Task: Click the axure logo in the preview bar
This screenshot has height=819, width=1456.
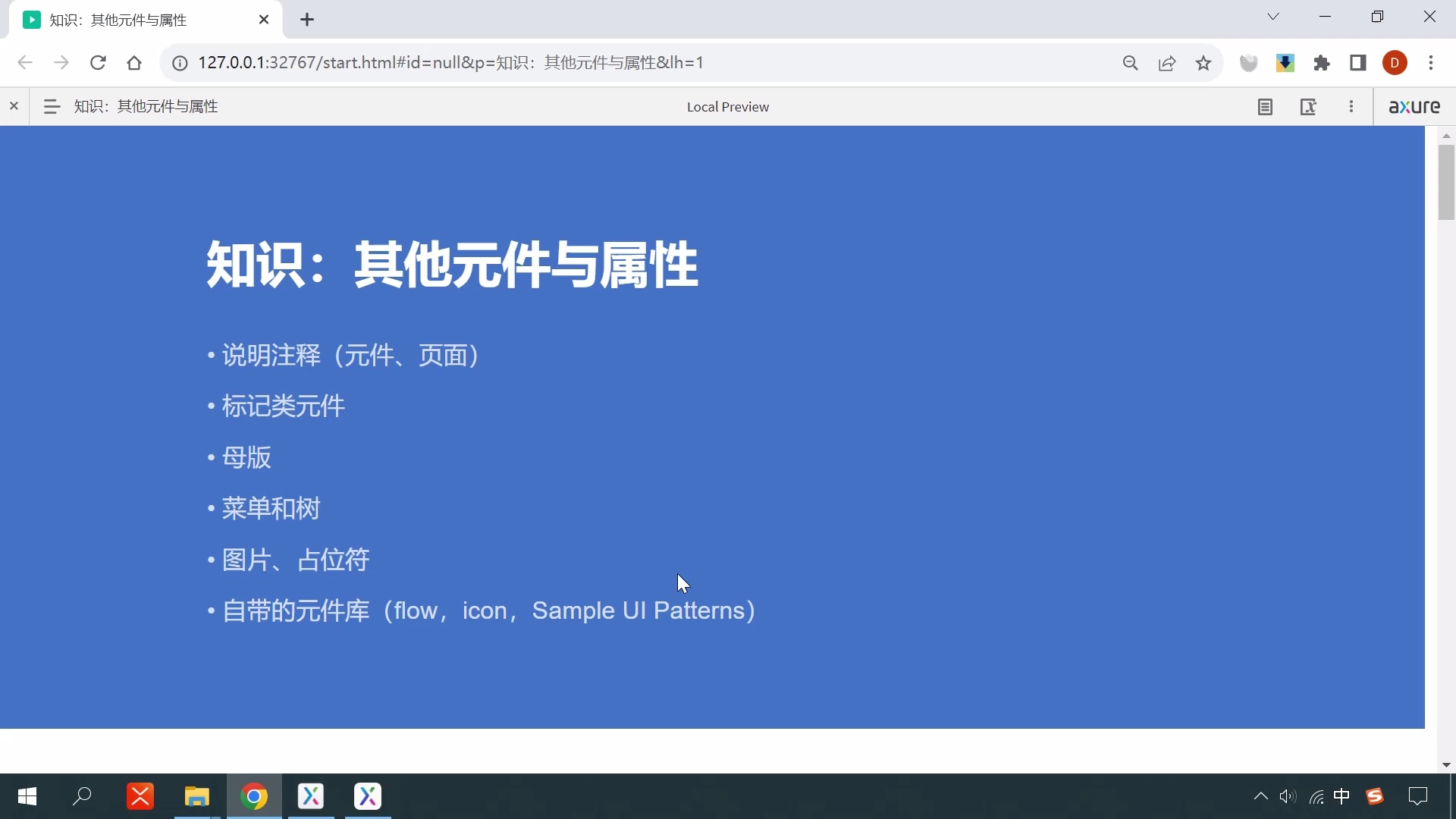Action: [x=1414, y=106]
